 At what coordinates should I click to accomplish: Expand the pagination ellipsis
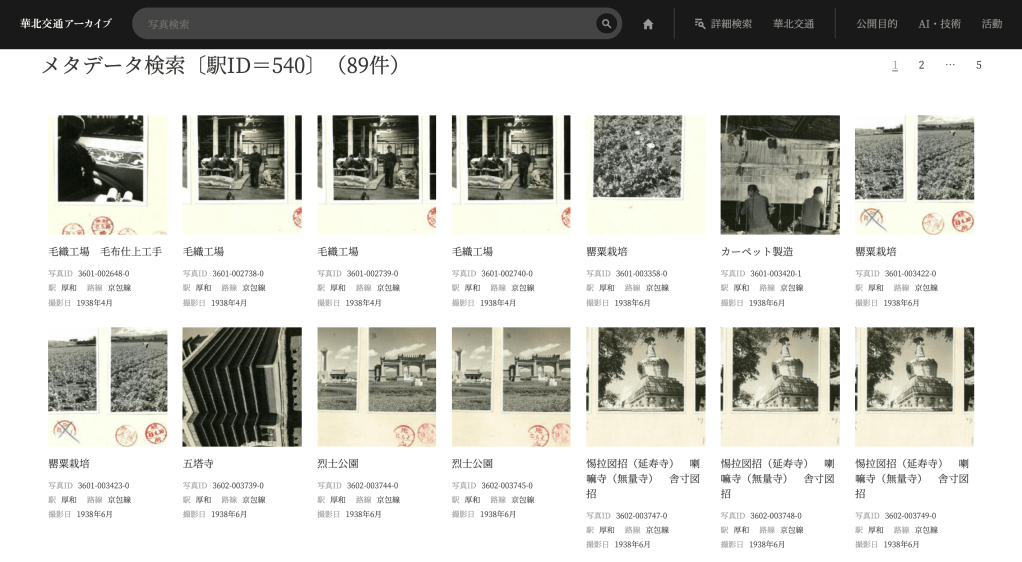[950, 65]
